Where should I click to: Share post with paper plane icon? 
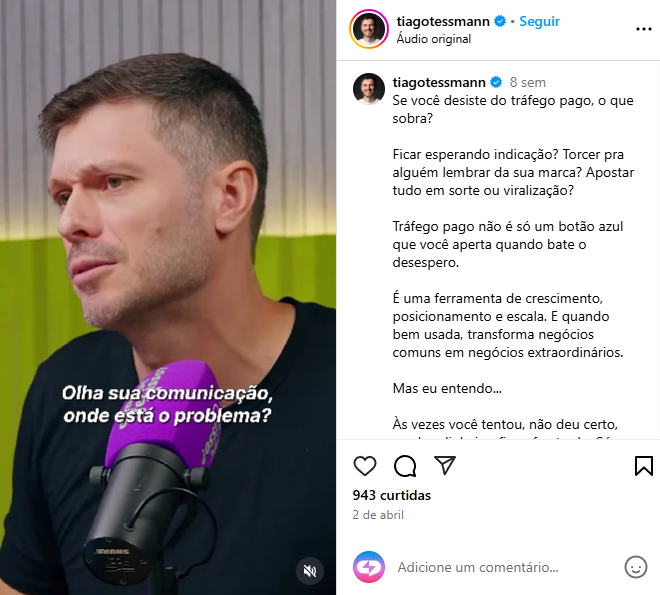pyautogui.click(x=445, y=465)
